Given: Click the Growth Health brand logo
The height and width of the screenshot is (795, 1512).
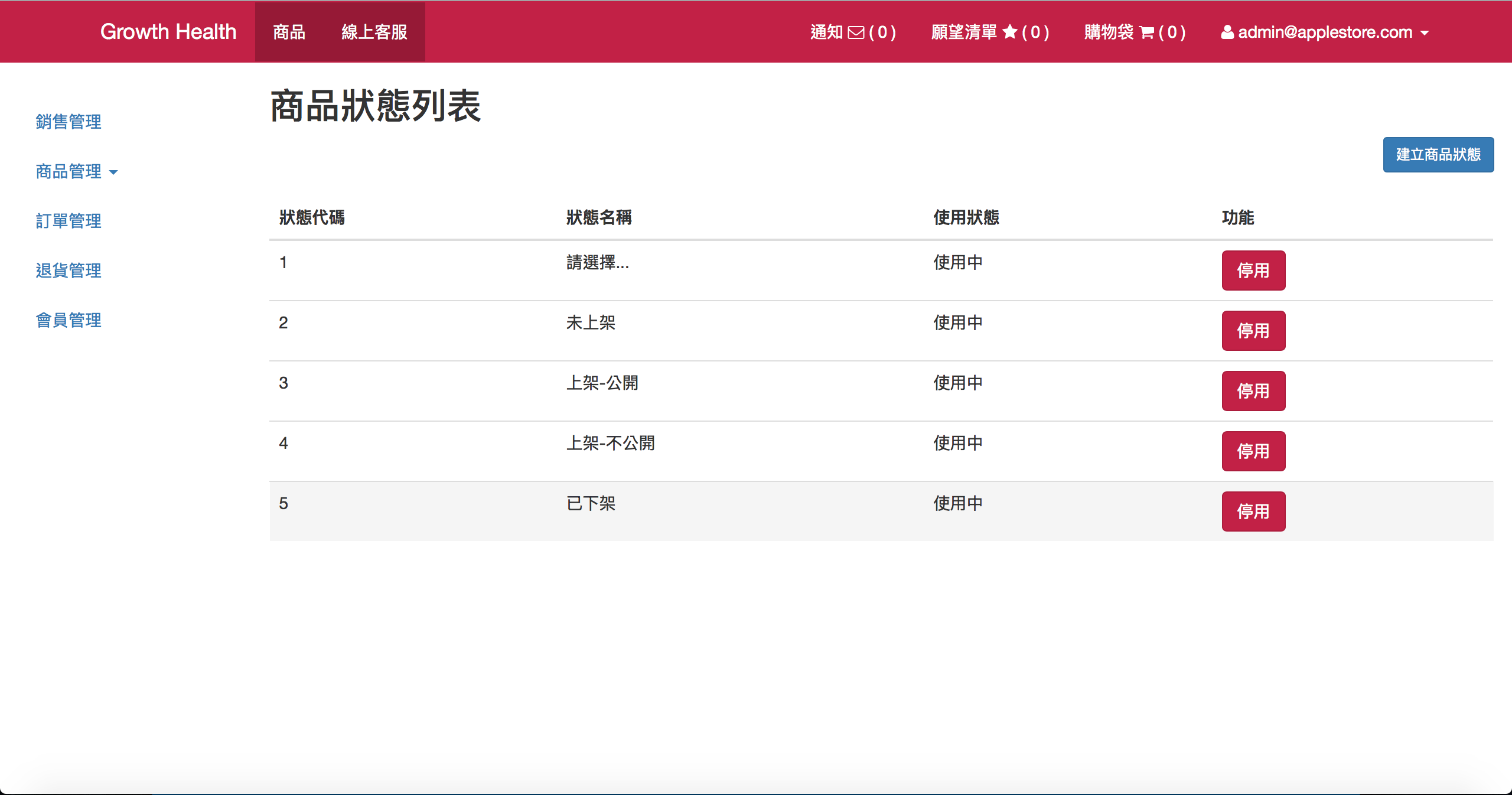Looking at the screenshot, I should click(168, 32).
